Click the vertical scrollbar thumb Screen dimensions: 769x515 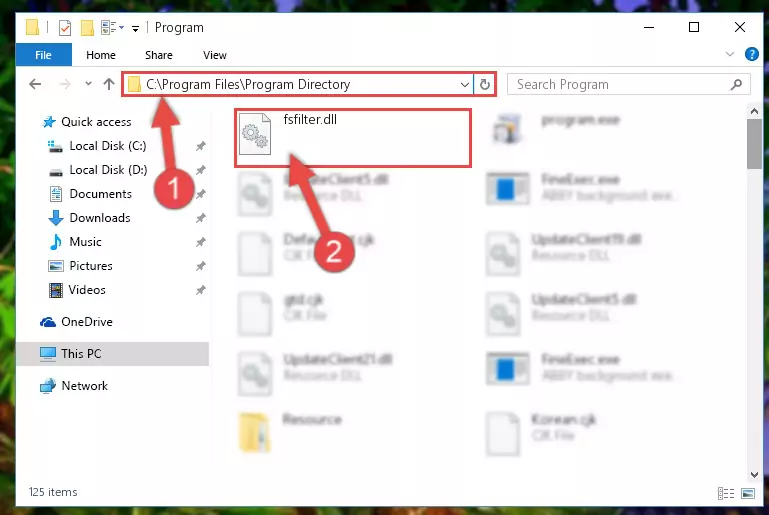tap(754, 144)
